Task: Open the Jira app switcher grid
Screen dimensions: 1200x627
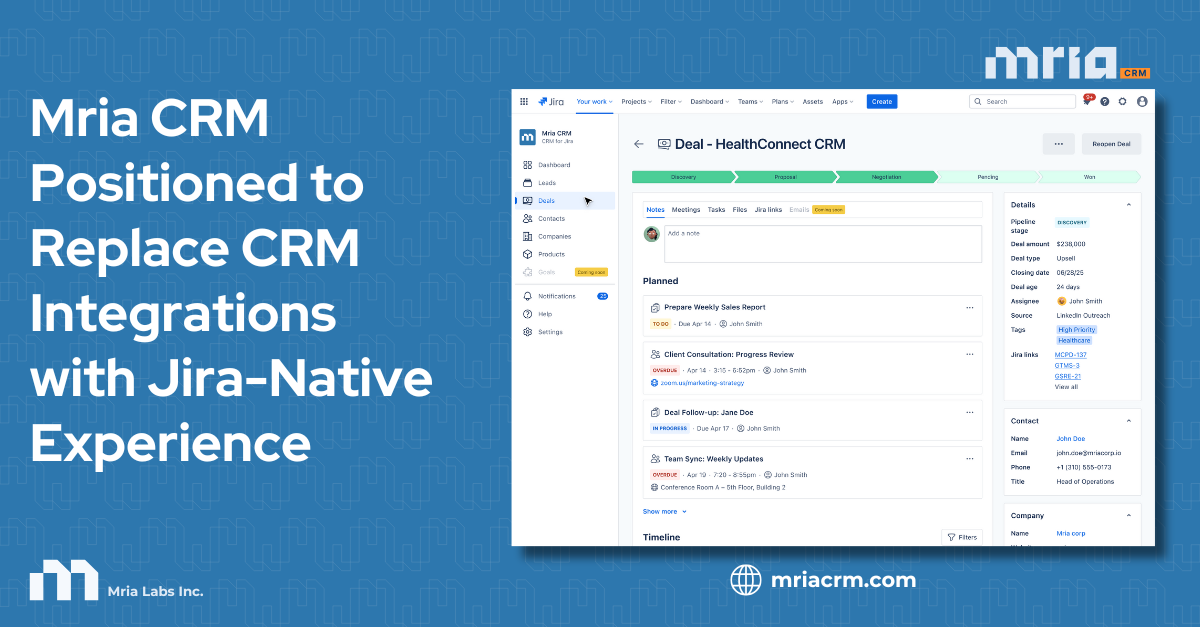Action: click(x=524, y=101)
